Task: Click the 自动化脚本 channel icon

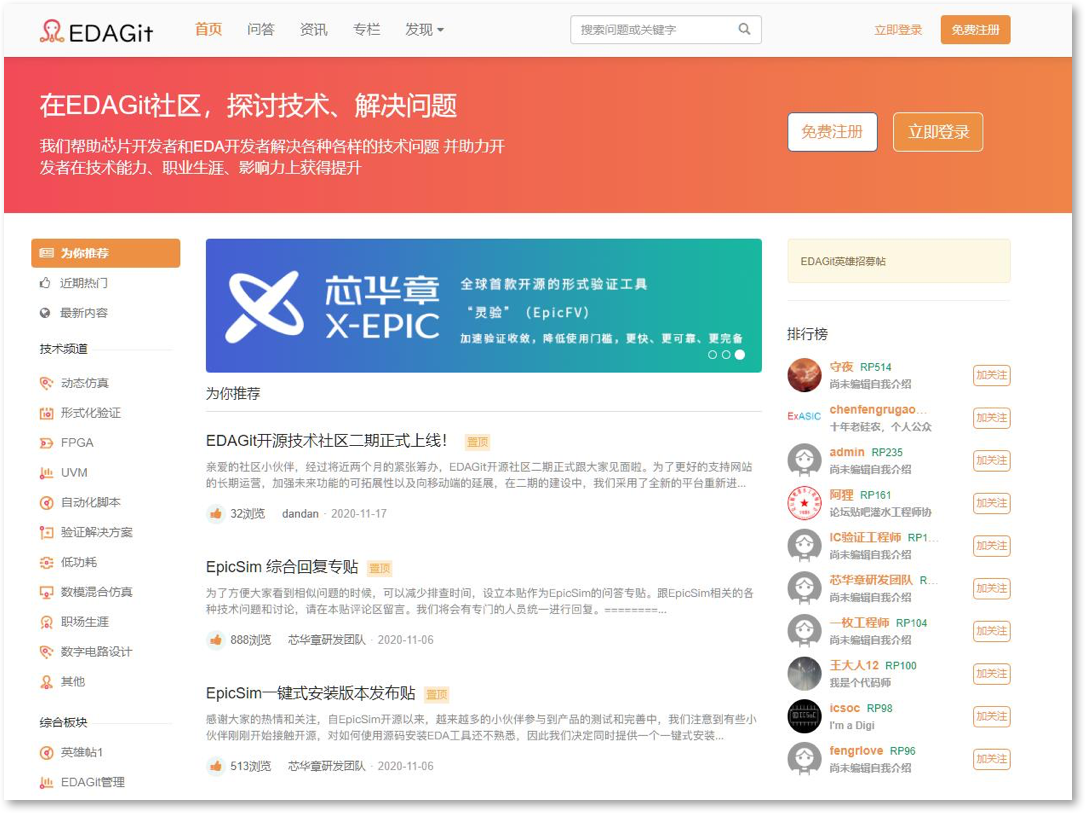Action: click(46, 502)
